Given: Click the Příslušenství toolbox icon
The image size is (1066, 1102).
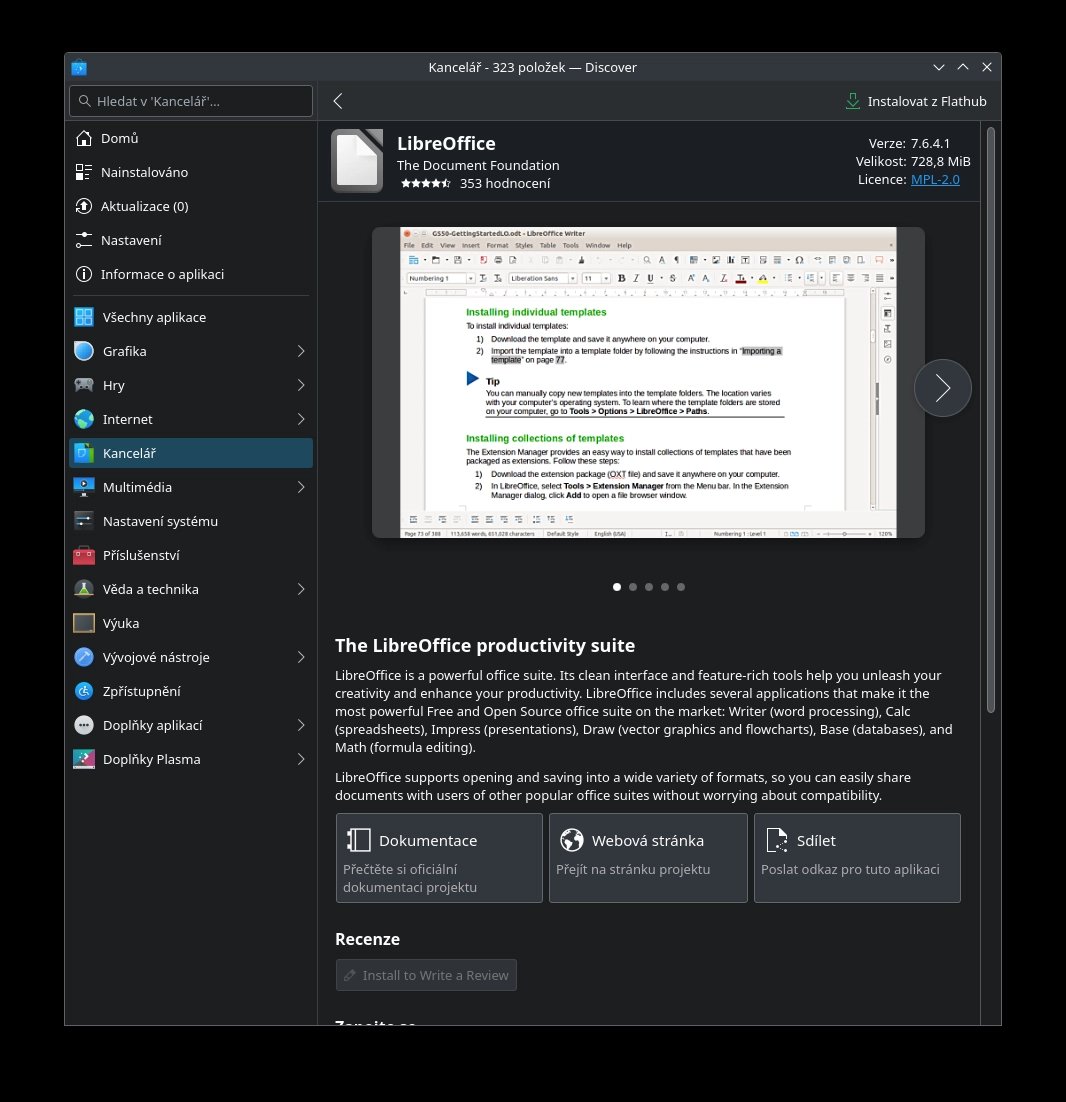Looking at the screenshot, I should [84, 555].
